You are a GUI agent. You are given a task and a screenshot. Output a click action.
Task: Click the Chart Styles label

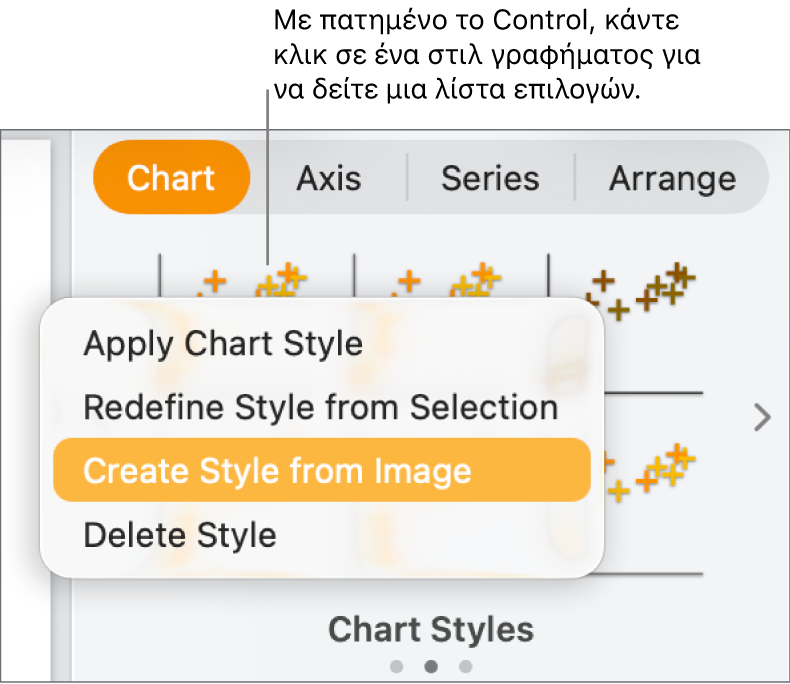pyautogui.click(x=431, y=629)
